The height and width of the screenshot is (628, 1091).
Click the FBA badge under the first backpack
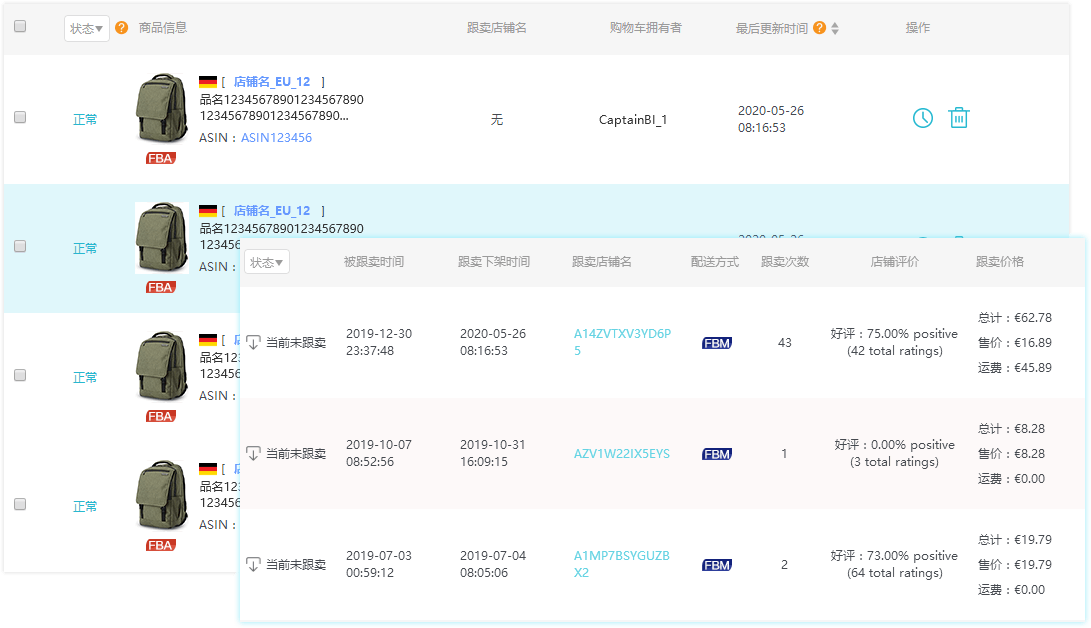(160, 158)
